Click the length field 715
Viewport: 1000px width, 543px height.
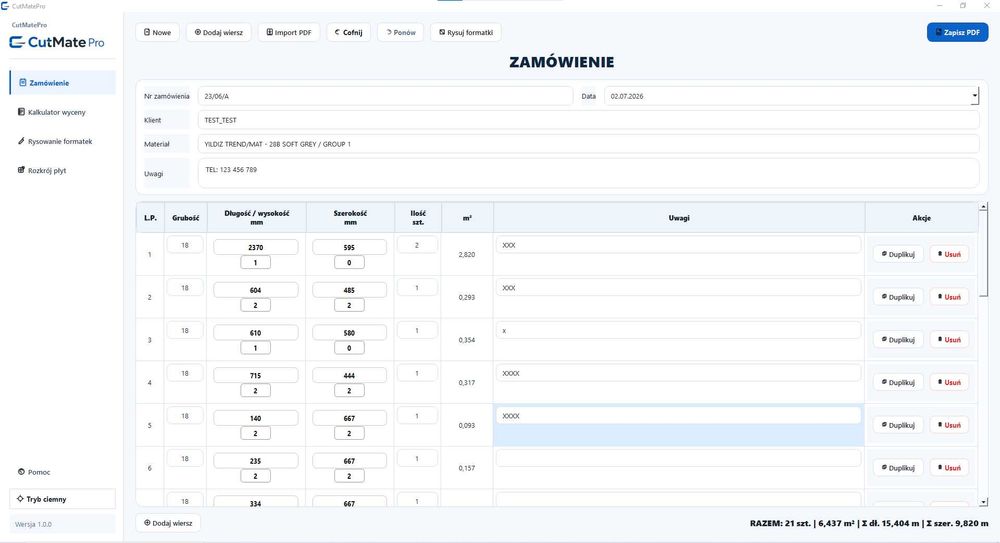pyautogui.click(x=256, y=375)
